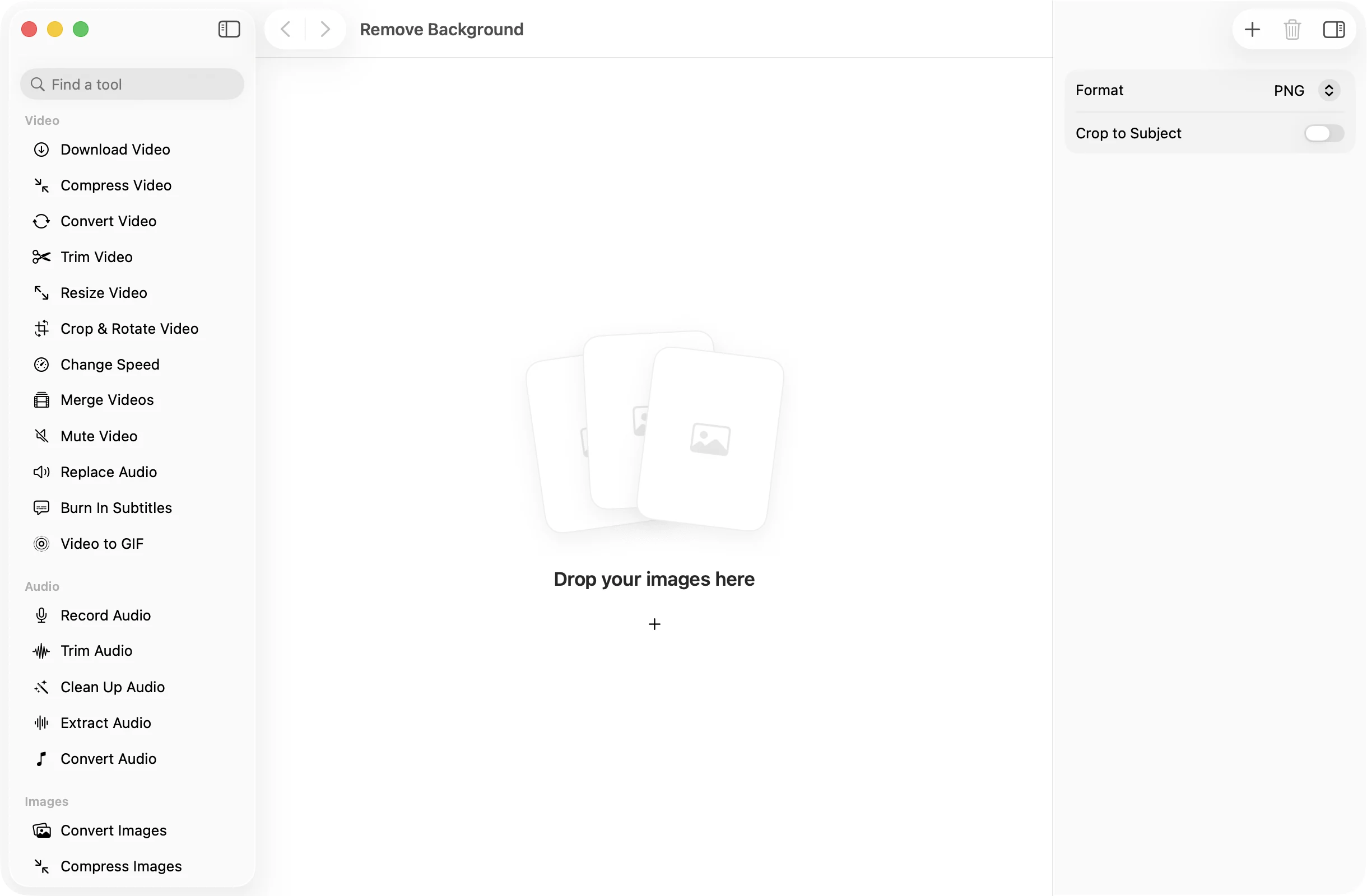This screenshot has width=1367, height=896.
Task: Click the Merge Videos film icon
Action: pyautogui.click(x=41, y=400)
